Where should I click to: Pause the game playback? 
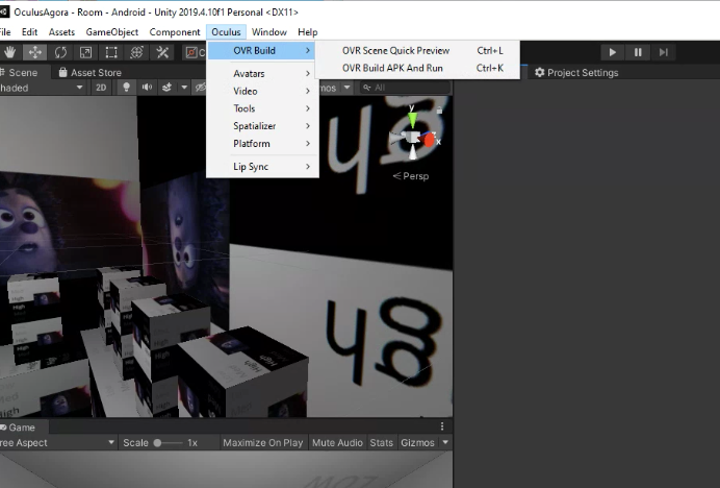coord(638,52)
